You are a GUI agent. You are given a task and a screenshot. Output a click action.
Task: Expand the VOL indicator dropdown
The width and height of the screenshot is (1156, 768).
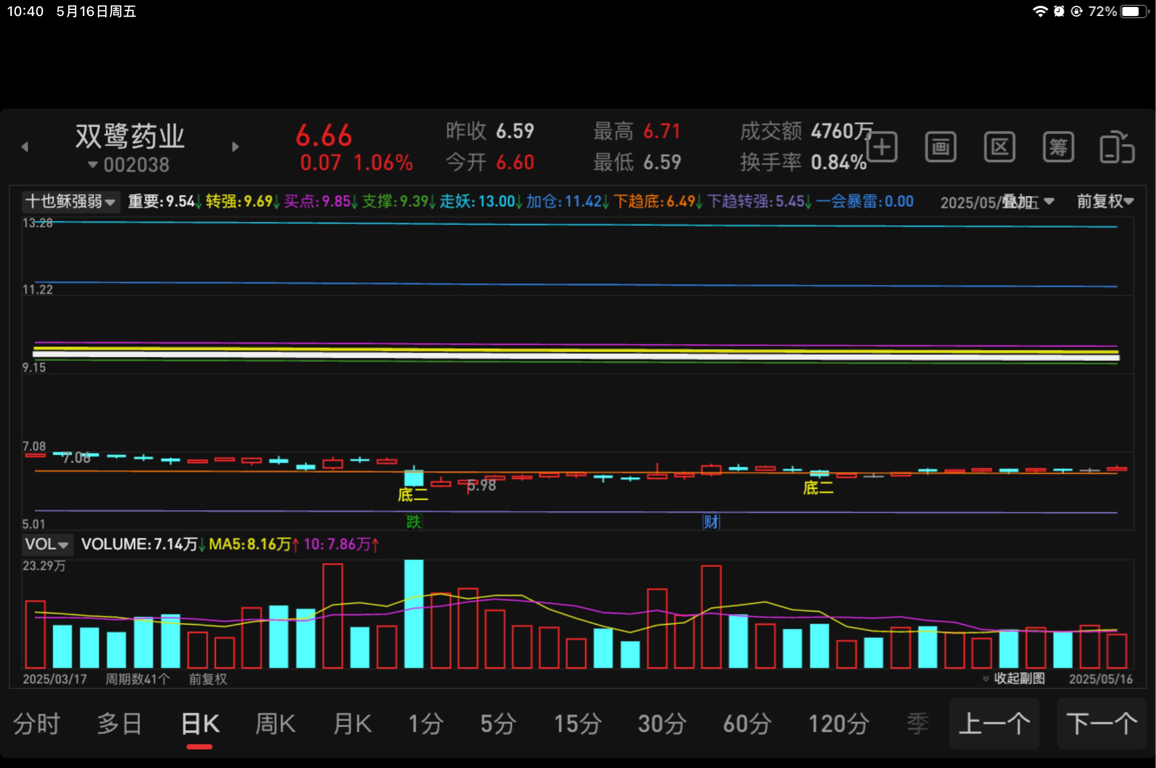point(46,545)
